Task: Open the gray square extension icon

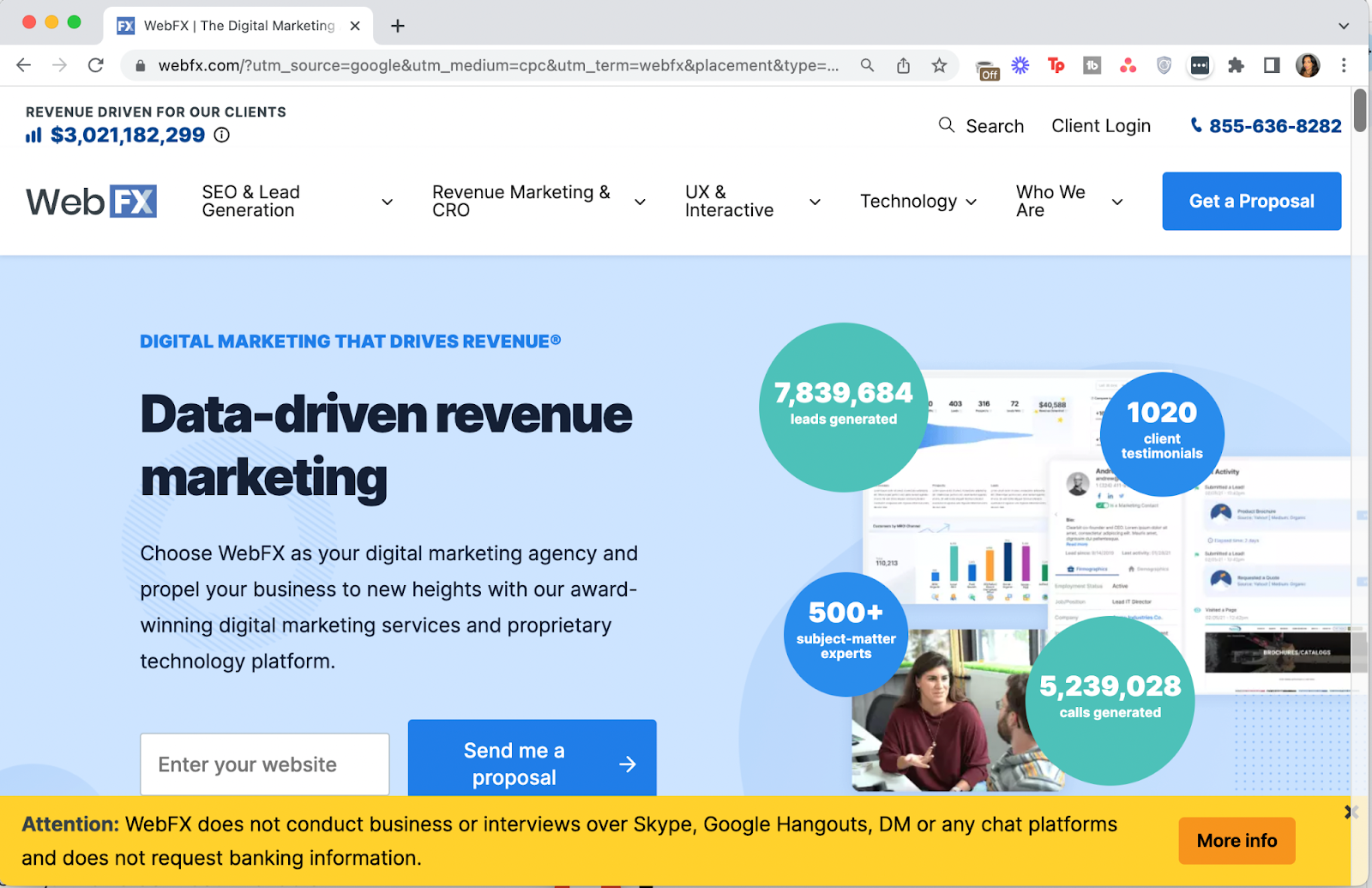Action: point(1092,65)
